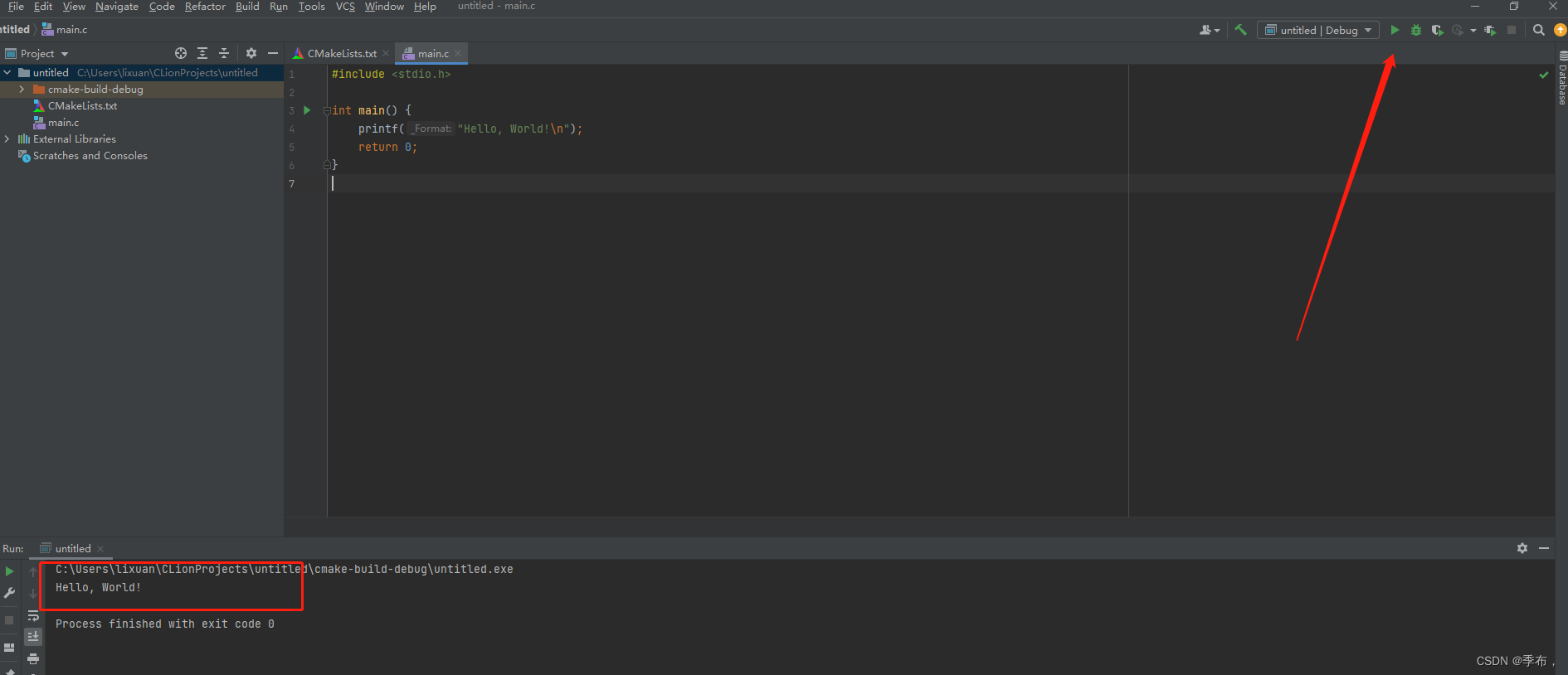Select Scratches and Consoles in the tree

90,156
